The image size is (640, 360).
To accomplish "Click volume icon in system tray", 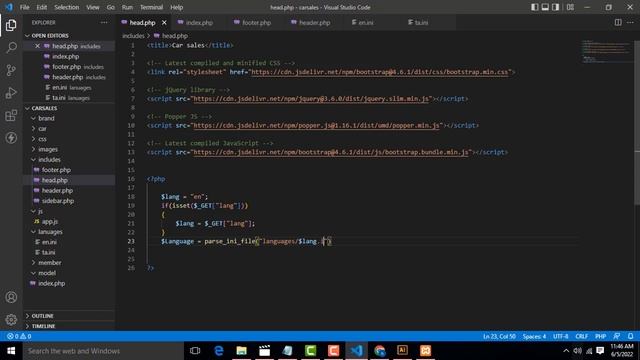I will pyautogui.click(x=577, y=351).
